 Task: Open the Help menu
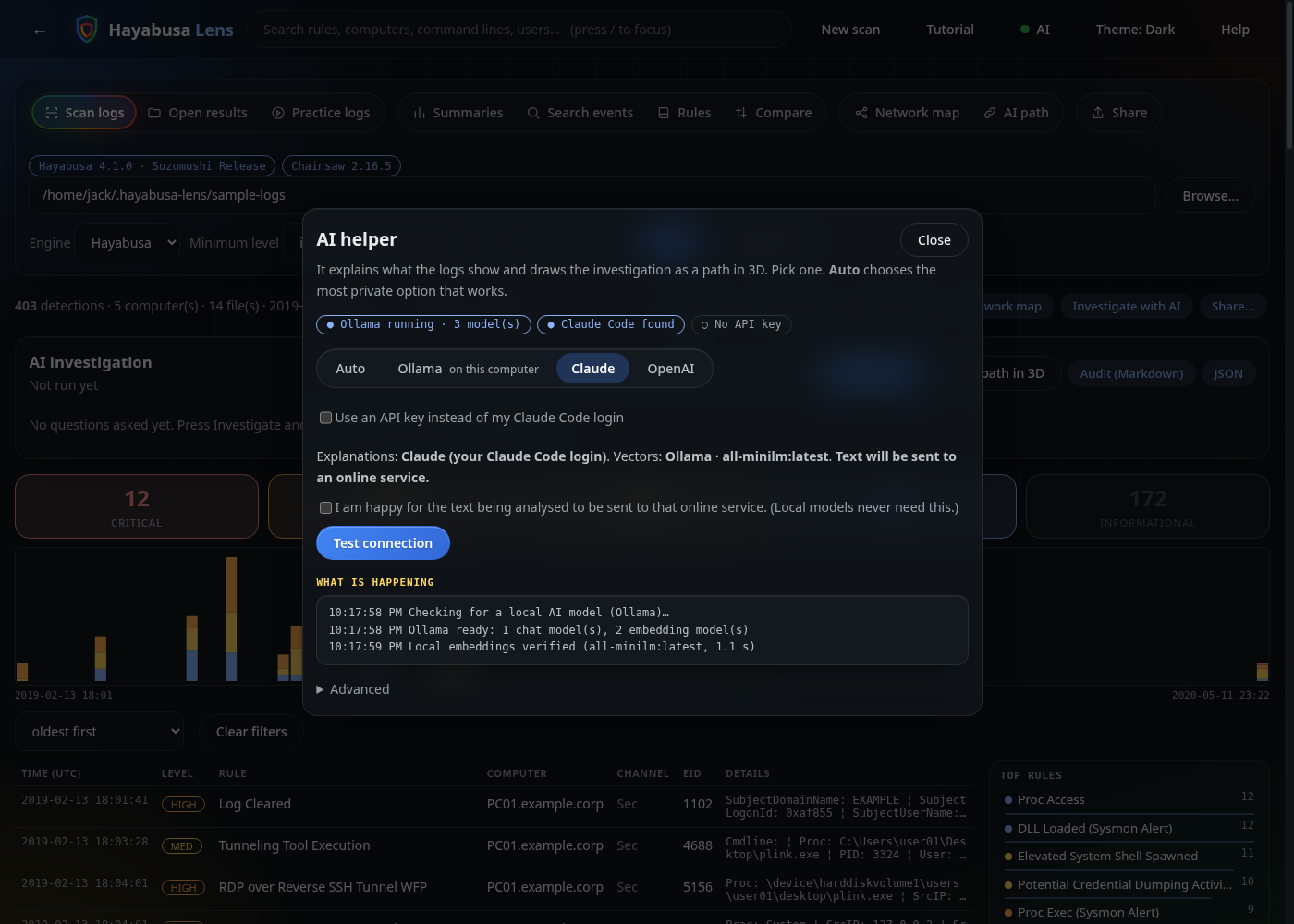pyautogui.click(x=1235, y=30)
